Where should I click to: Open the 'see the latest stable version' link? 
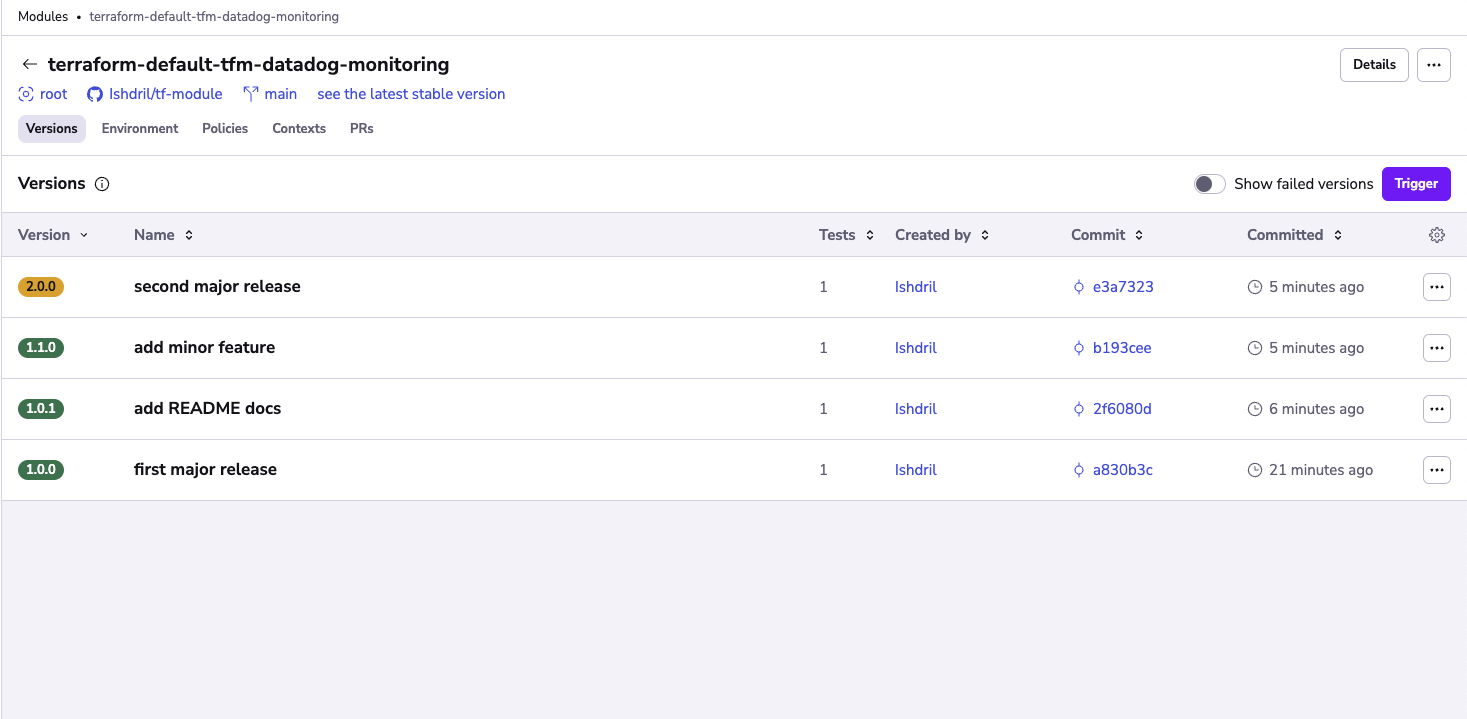(x=411, y=94)
